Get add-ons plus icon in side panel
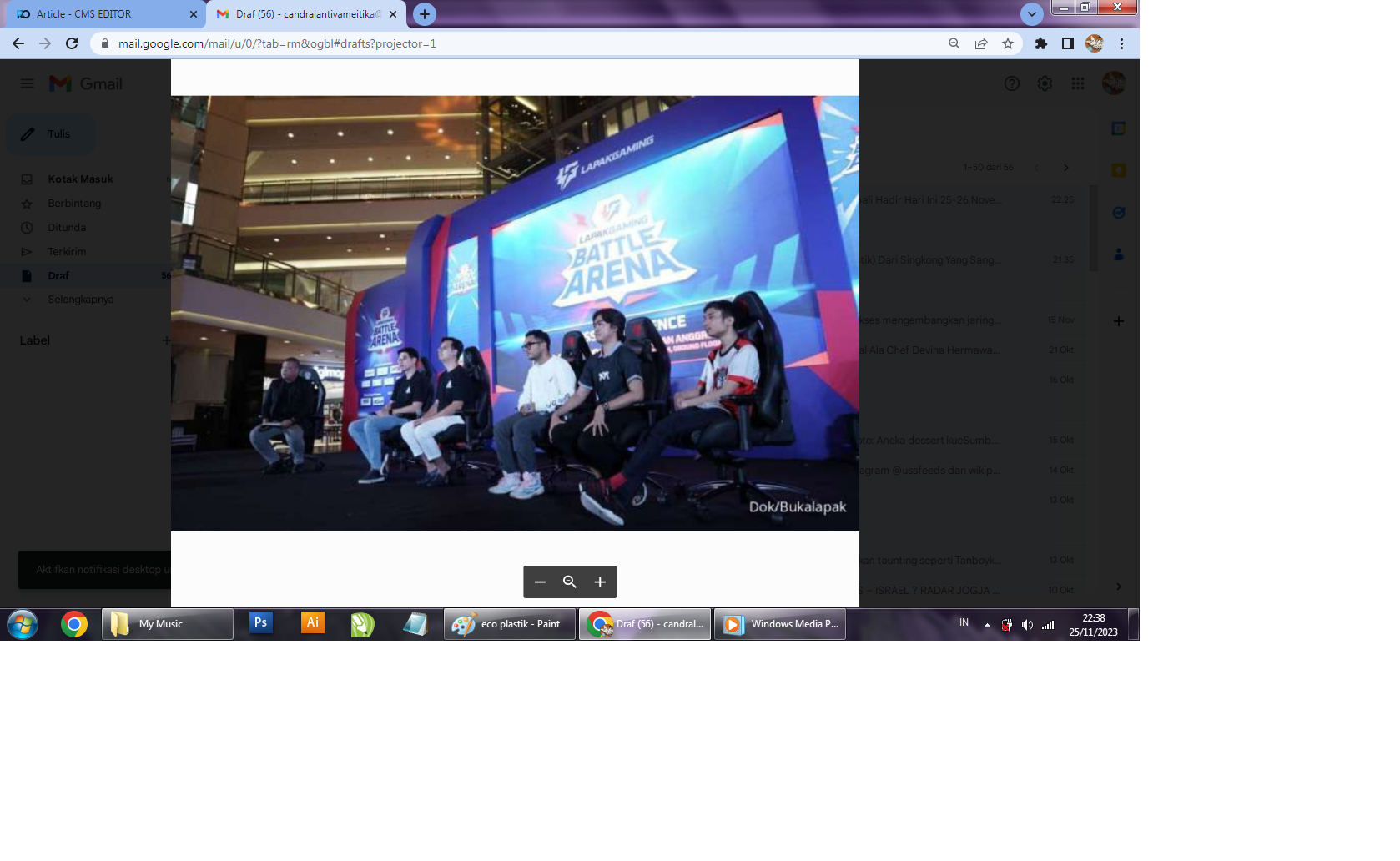Image resolution: width=1400 pixels, height=861 pixels. 1119,321
